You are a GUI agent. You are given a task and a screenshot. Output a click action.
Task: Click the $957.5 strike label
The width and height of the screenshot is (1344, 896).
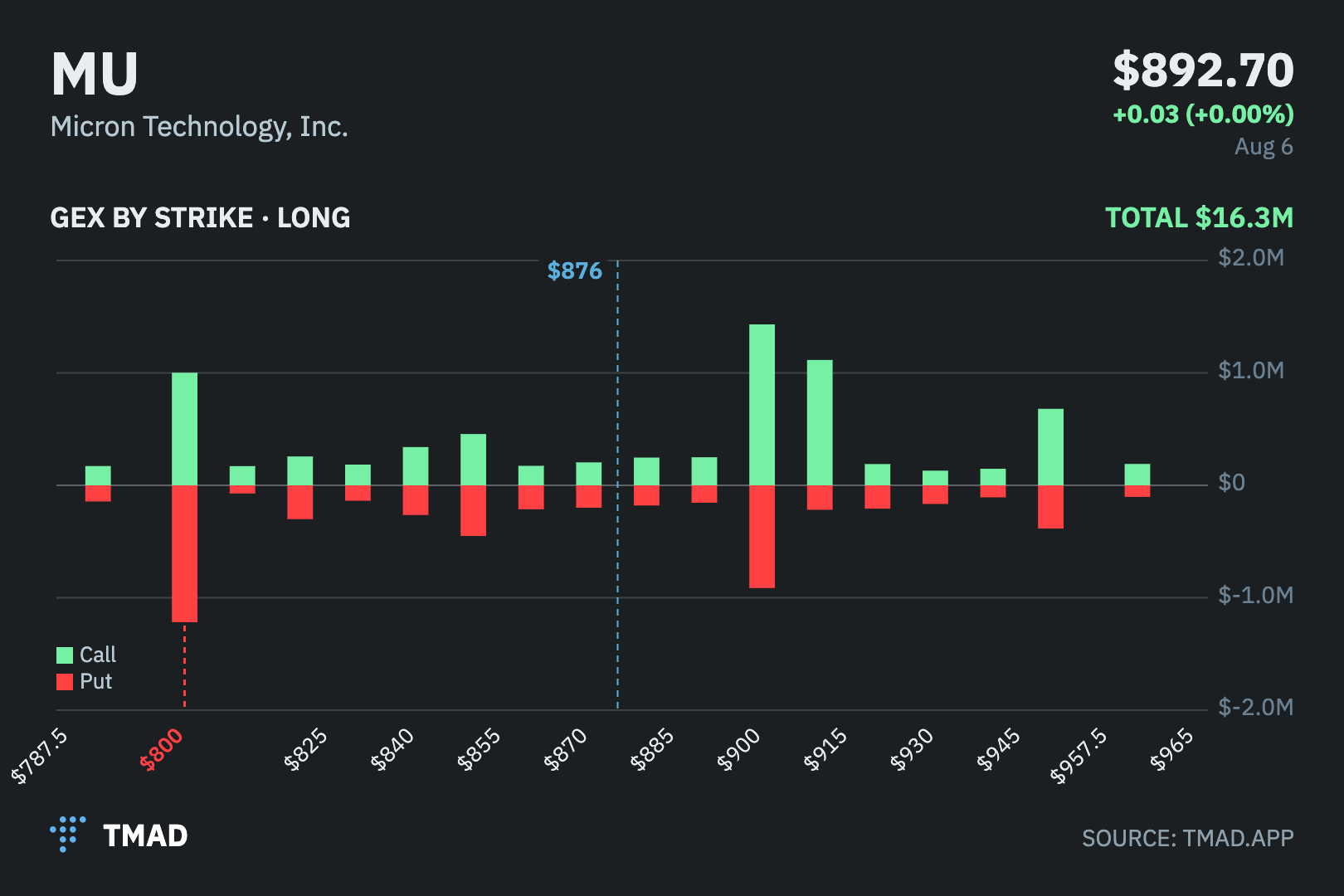(x=1079, y=756)
